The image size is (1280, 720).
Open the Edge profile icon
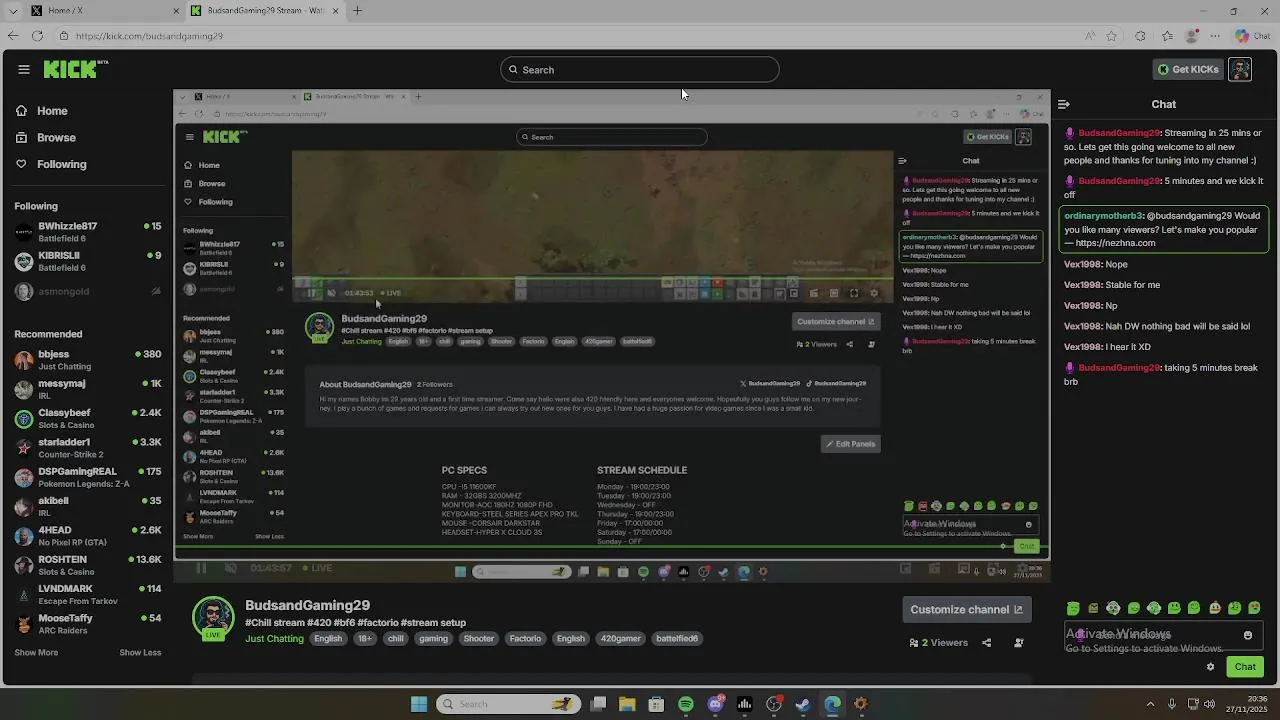tap(1191, 36)
